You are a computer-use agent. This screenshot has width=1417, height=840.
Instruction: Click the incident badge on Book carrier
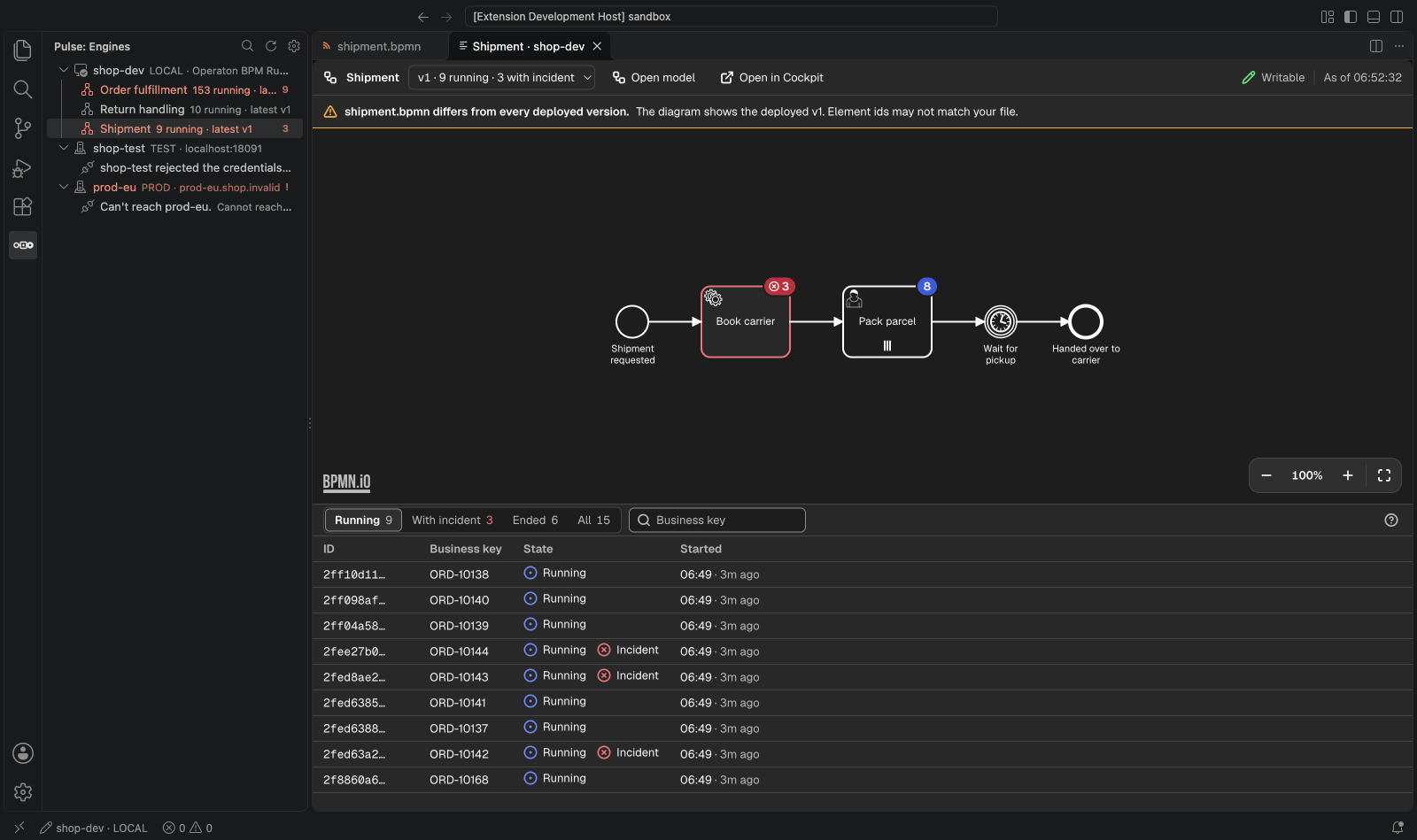(779, 286)
